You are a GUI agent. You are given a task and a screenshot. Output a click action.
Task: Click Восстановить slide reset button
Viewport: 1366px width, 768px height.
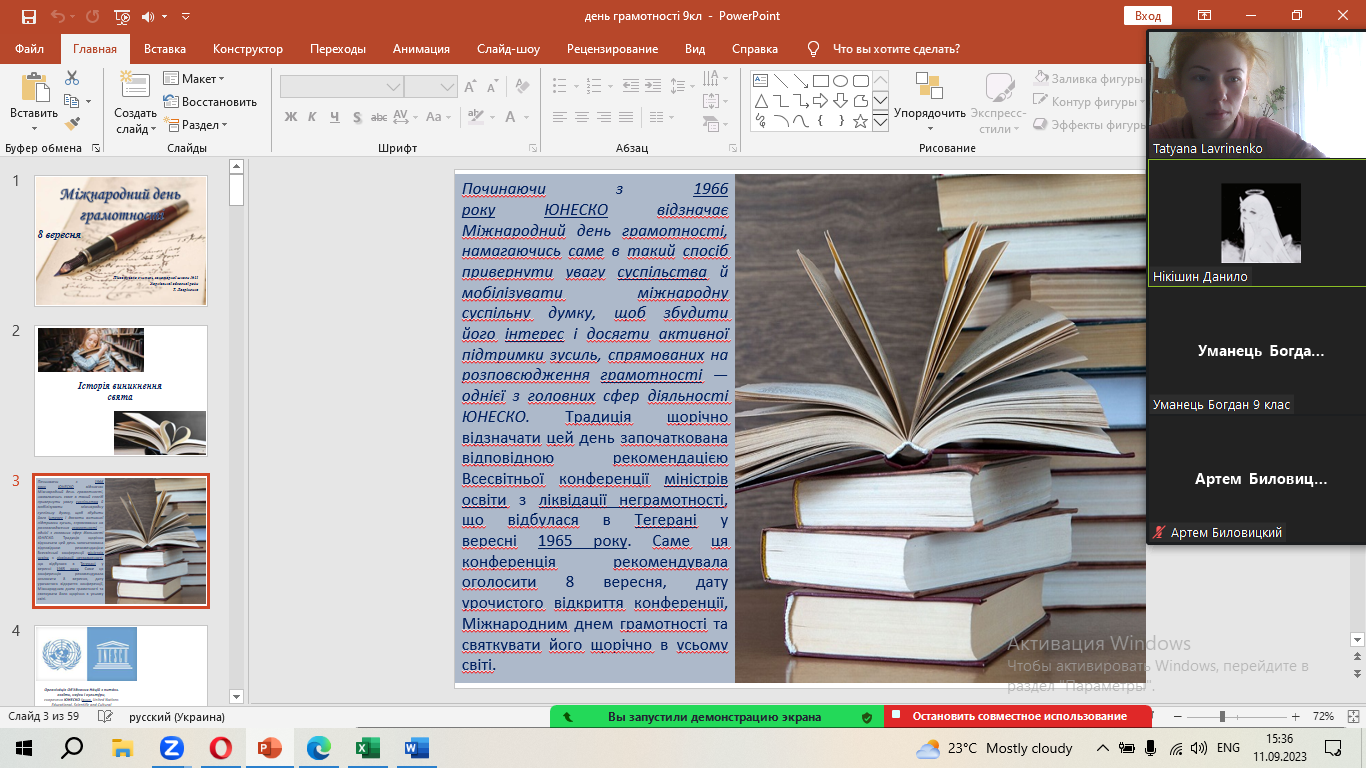point(210,102)
